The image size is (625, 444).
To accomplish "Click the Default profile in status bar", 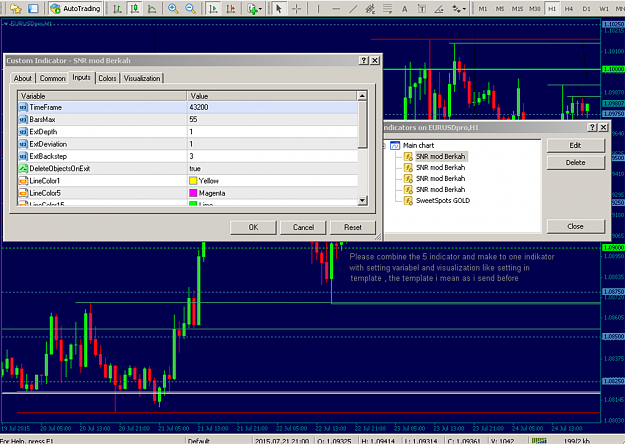I will click(x=199, y=441).
